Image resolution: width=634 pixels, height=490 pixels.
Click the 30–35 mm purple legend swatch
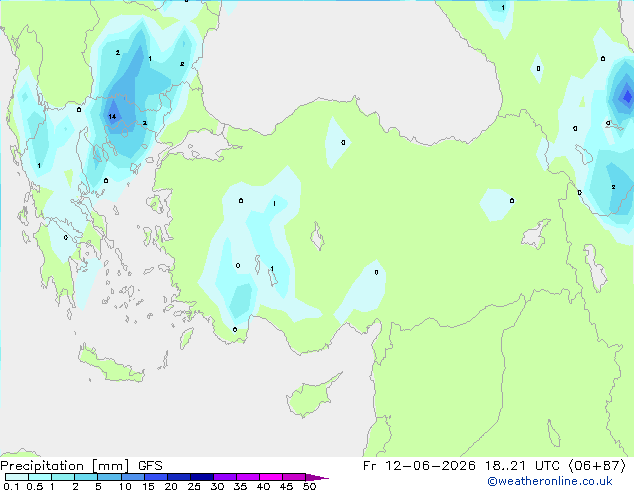coord(225,477)
